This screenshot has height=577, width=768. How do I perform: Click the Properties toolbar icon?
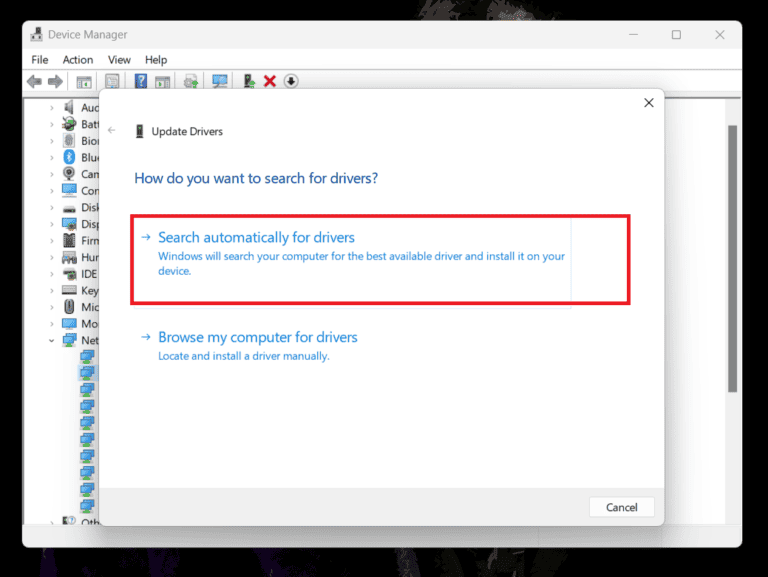(x=112, y=81)
